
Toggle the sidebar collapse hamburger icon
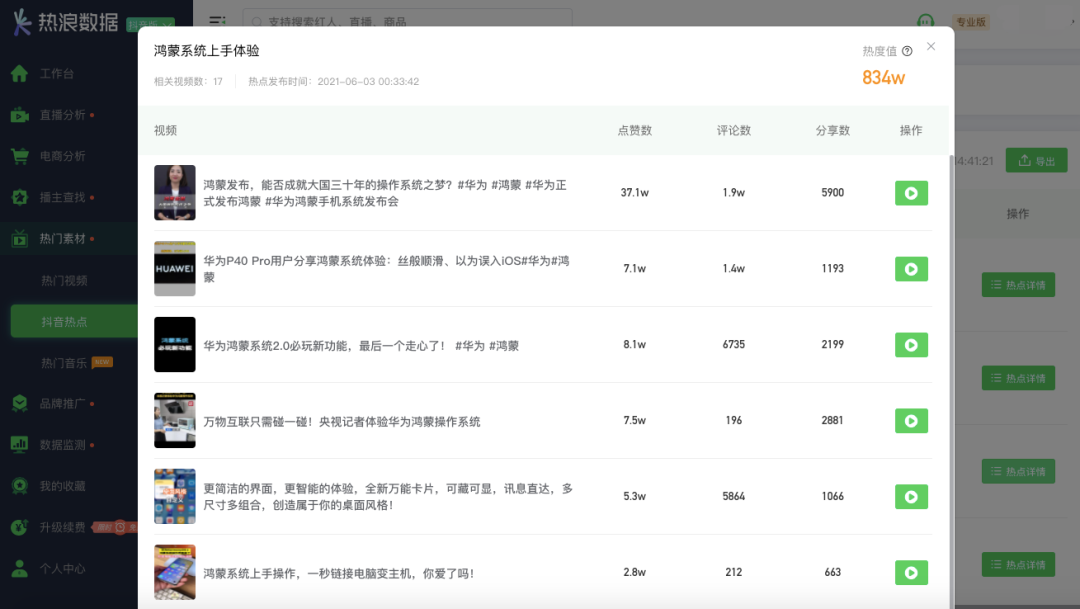(217, 21)
